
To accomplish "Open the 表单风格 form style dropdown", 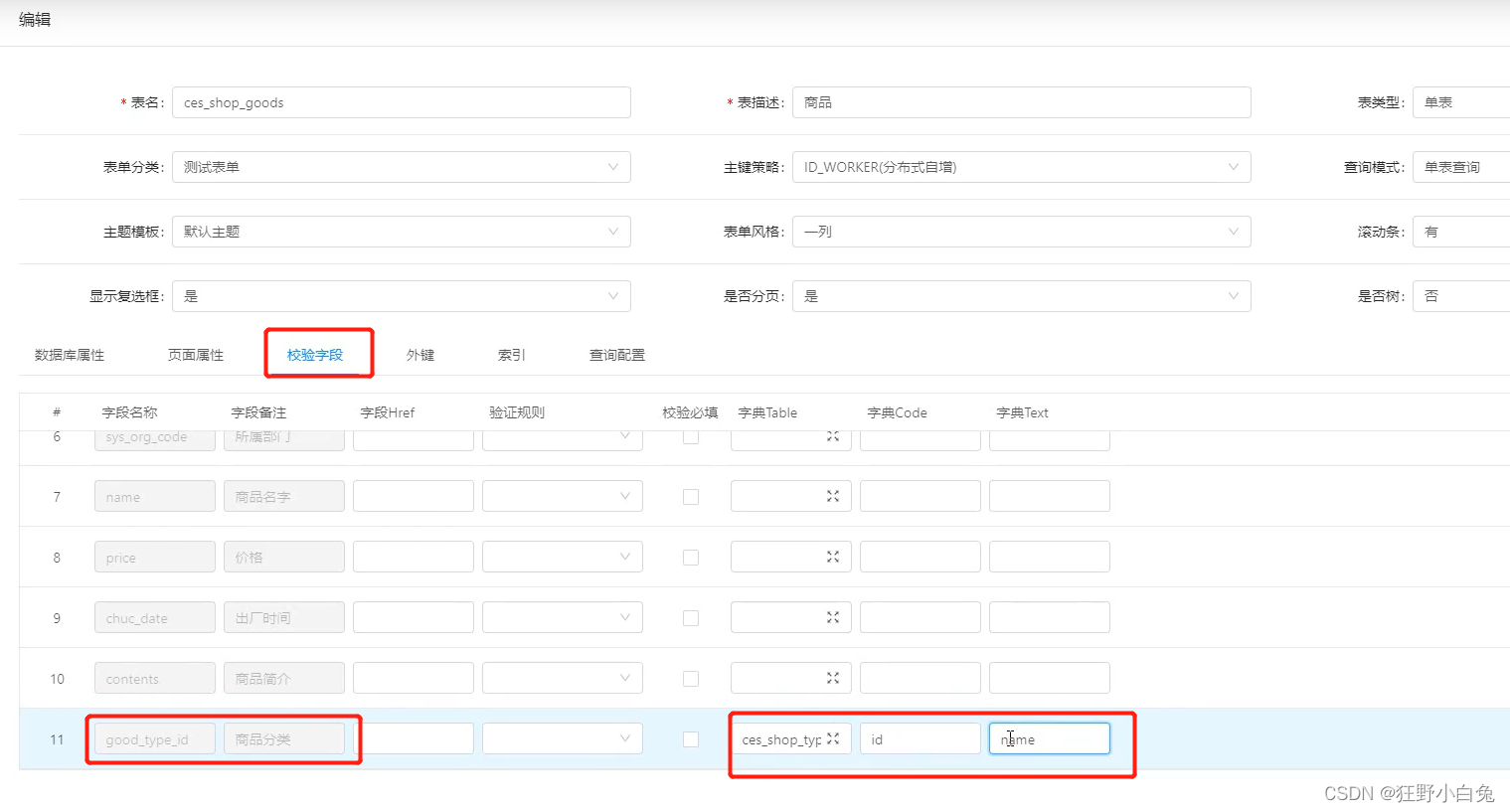I will coord(1021,231).
